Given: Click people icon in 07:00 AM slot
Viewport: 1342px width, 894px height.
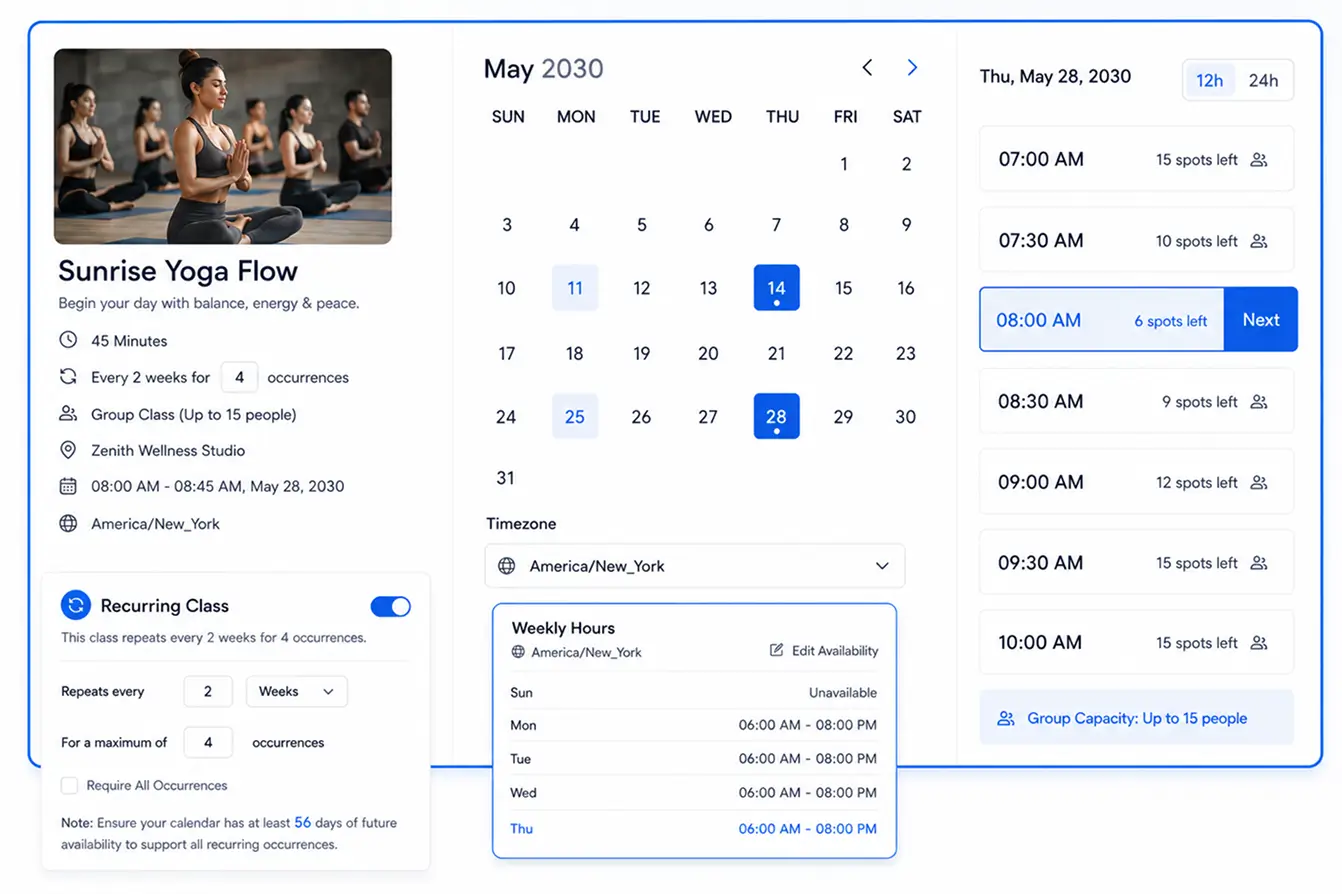Looking at the screenshot, I should 1259,159.
